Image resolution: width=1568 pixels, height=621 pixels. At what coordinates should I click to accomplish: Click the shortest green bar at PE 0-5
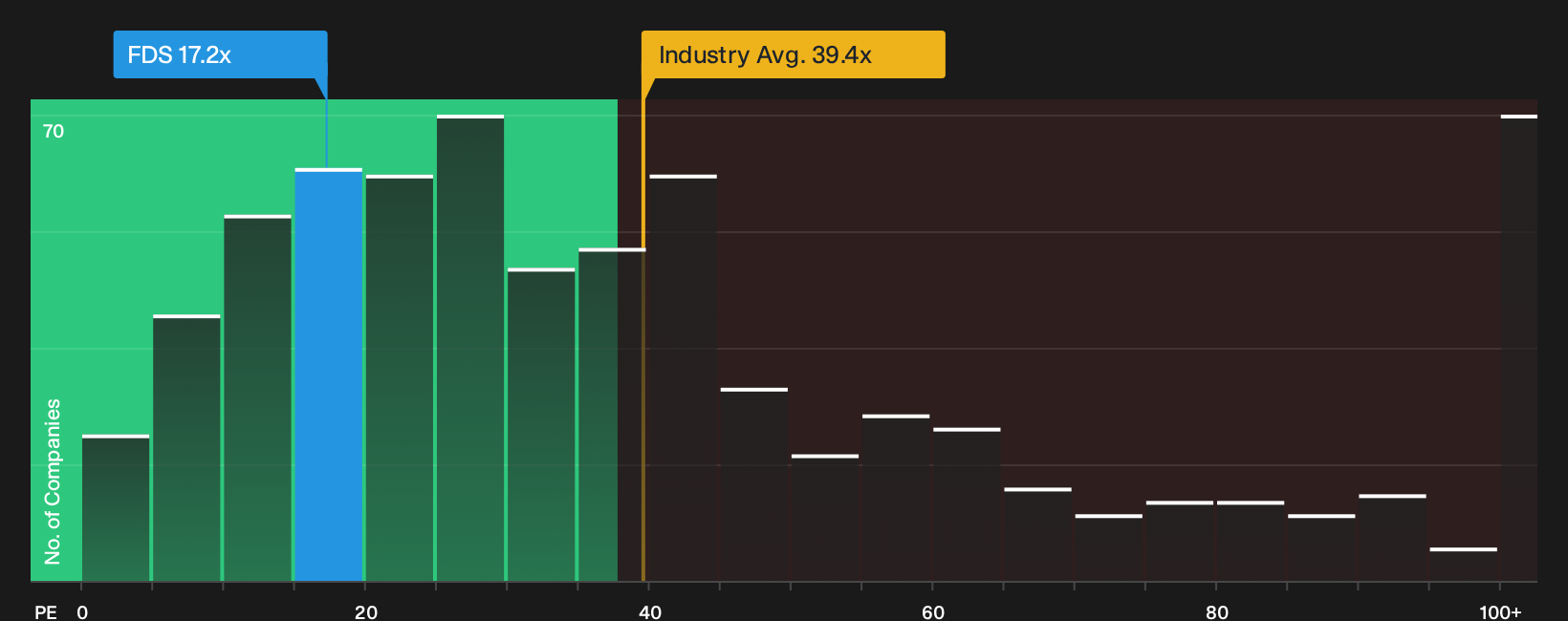116,508
